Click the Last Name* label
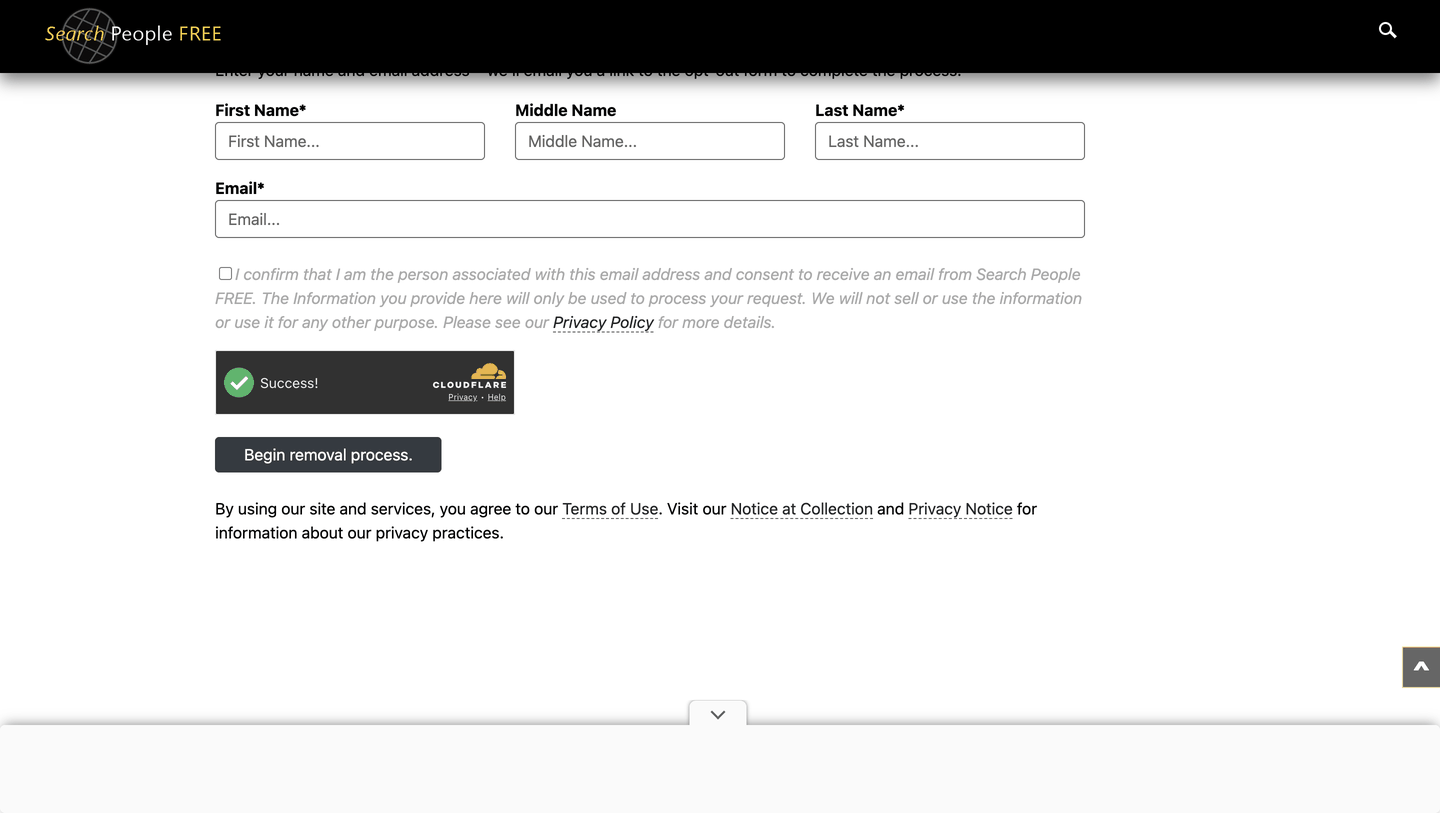Screen dimensions: 1440x813 [860, 110]
